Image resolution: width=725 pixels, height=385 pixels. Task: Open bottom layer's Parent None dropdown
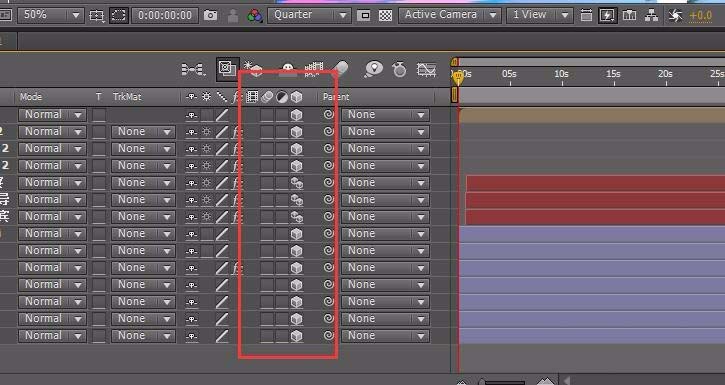point(386,336)
